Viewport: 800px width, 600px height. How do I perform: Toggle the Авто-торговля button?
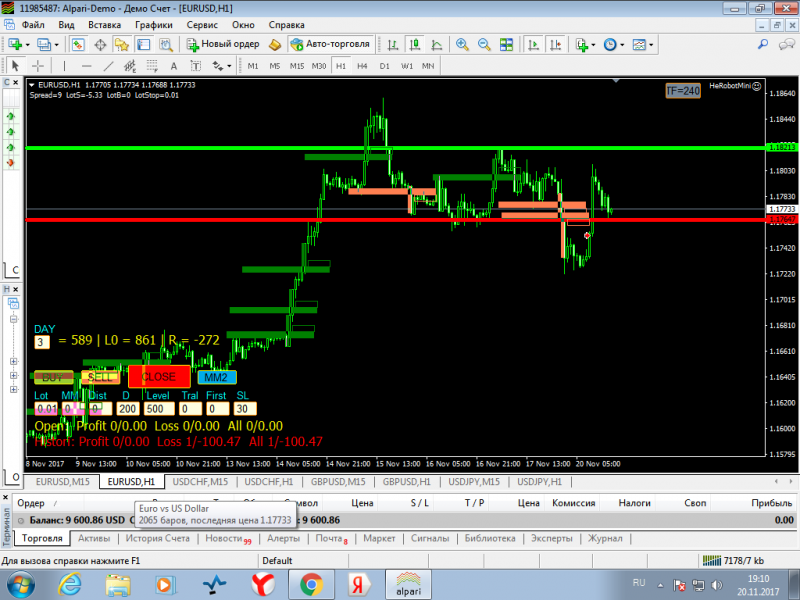[331, 44]
